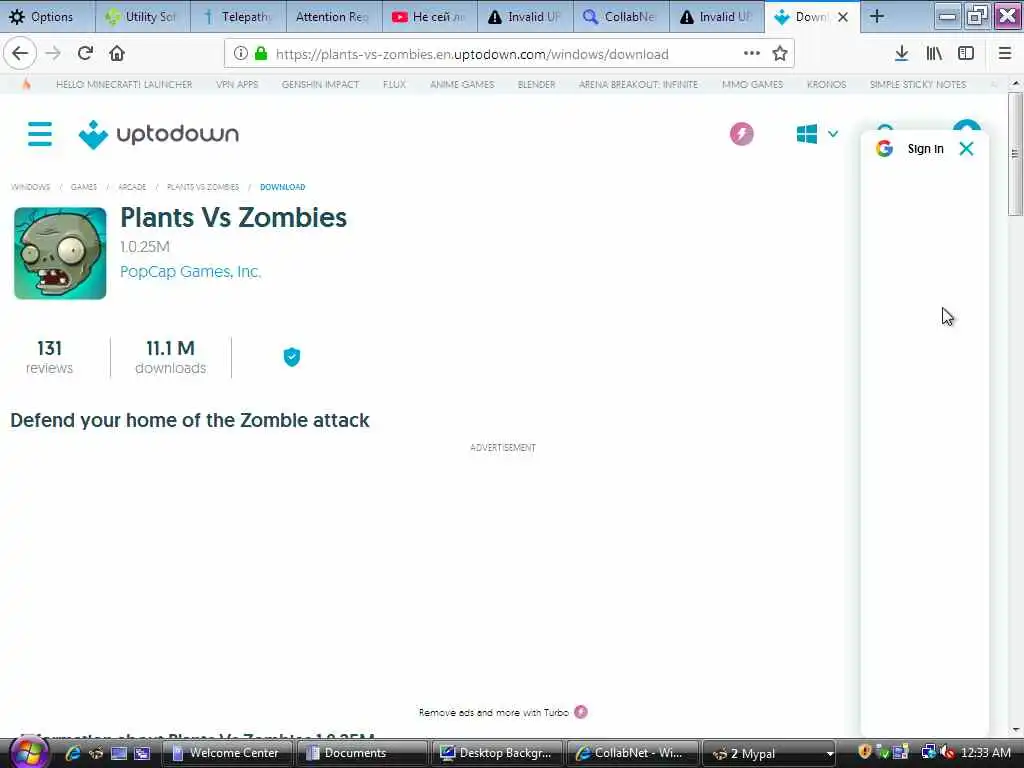Close the active Download tab
Image resolution: width=1024 pixels, height=768 pixels.
point(843,17)
